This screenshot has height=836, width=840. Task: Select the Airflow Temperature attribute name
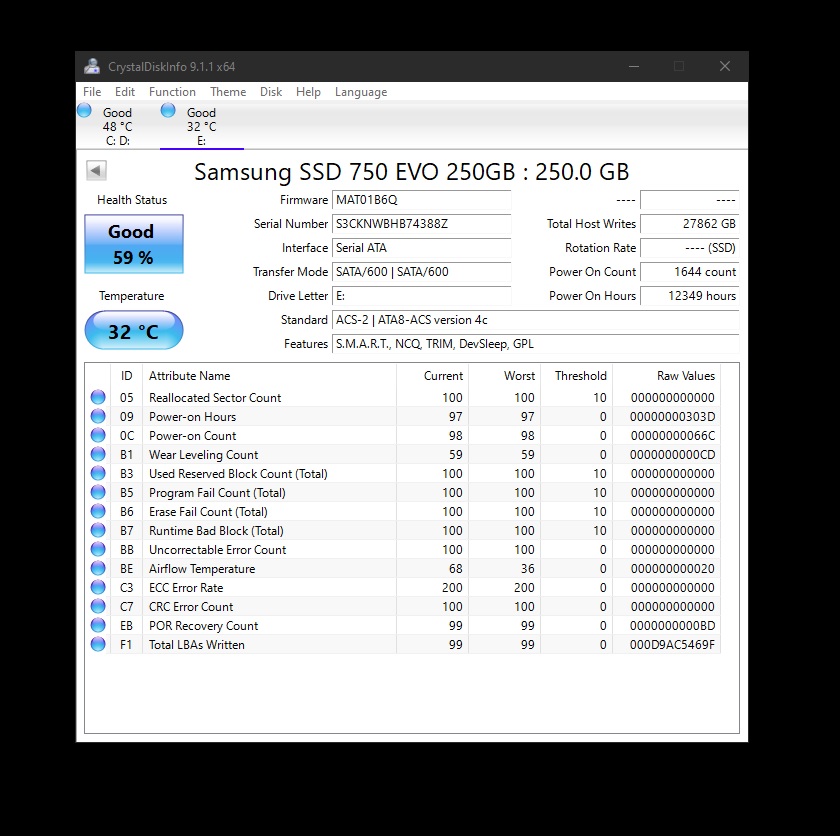pos(202,569)
